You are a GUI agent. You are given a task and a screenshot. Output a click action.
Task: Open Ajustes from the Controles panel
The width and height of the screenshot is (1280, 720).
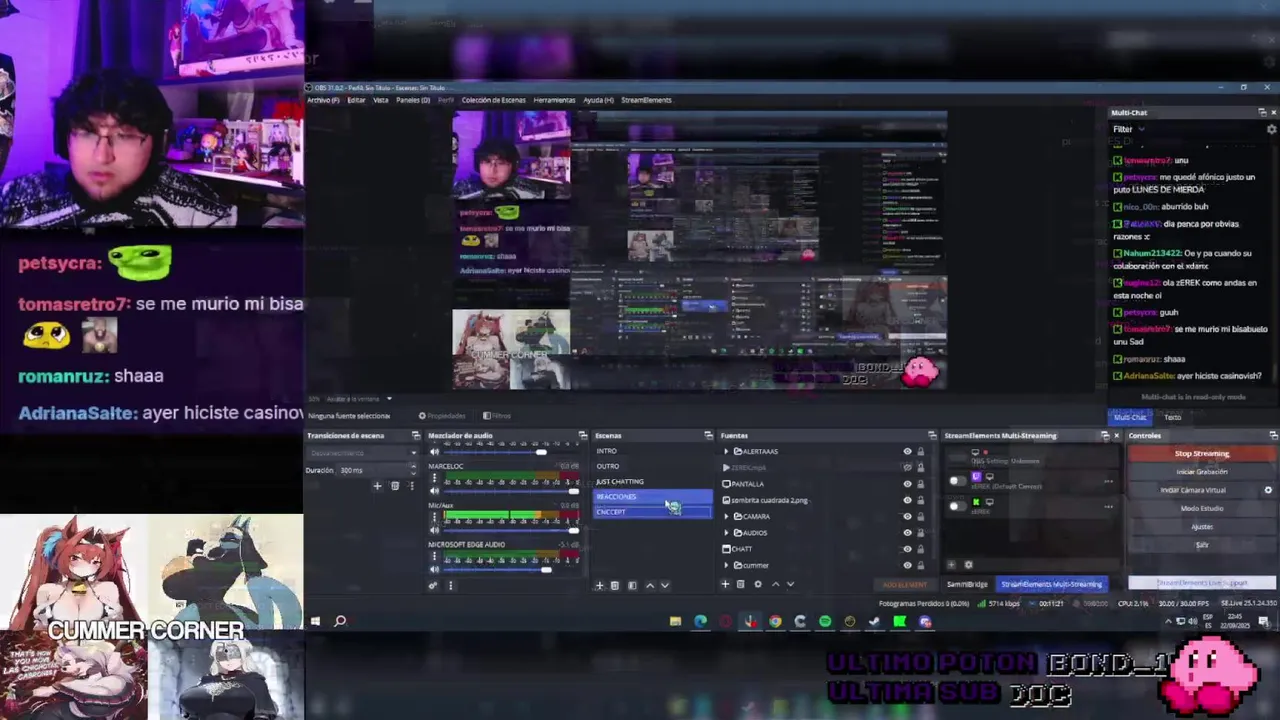coord(1201,527)
